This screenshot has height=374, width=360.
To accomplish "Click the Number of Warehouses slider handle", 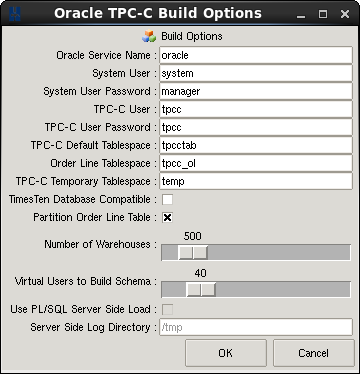I will [193, 252].
